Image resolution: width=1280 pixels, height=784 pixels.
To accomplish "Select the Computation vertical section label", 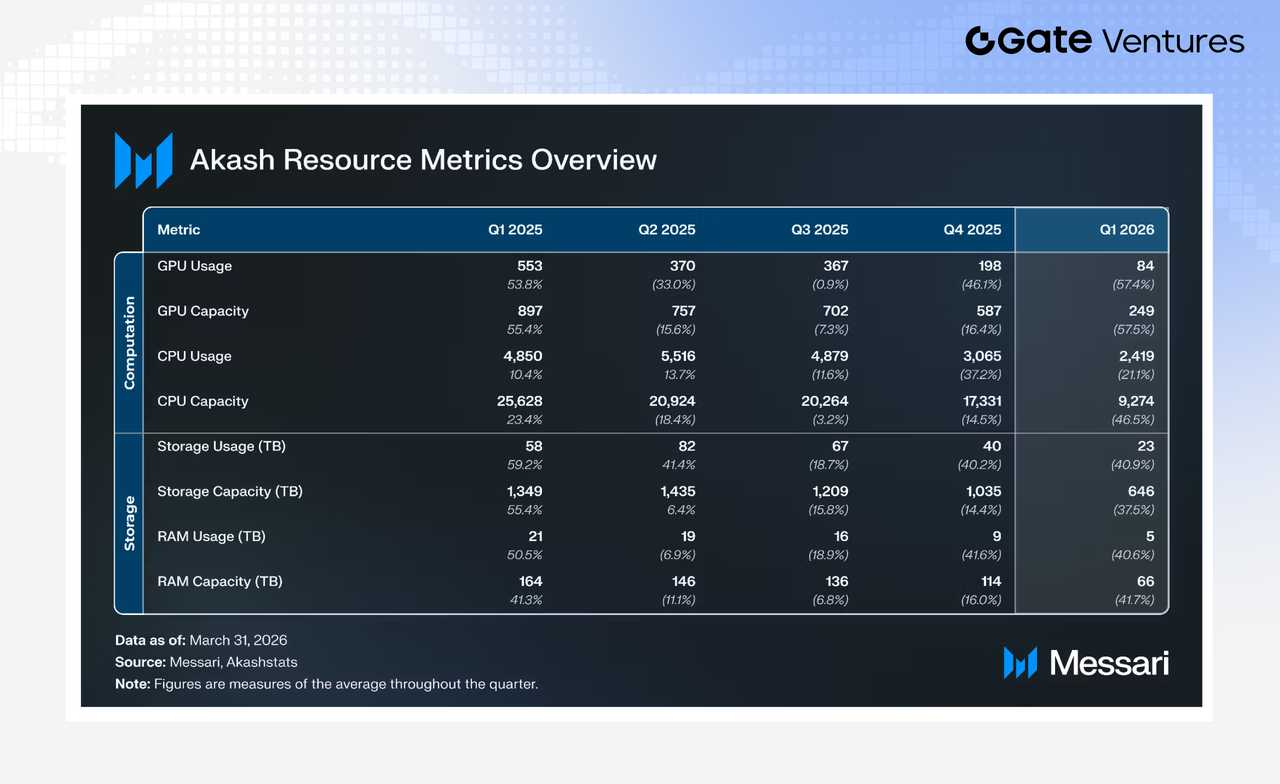I will pyautogui.click(x=129, y=342).
